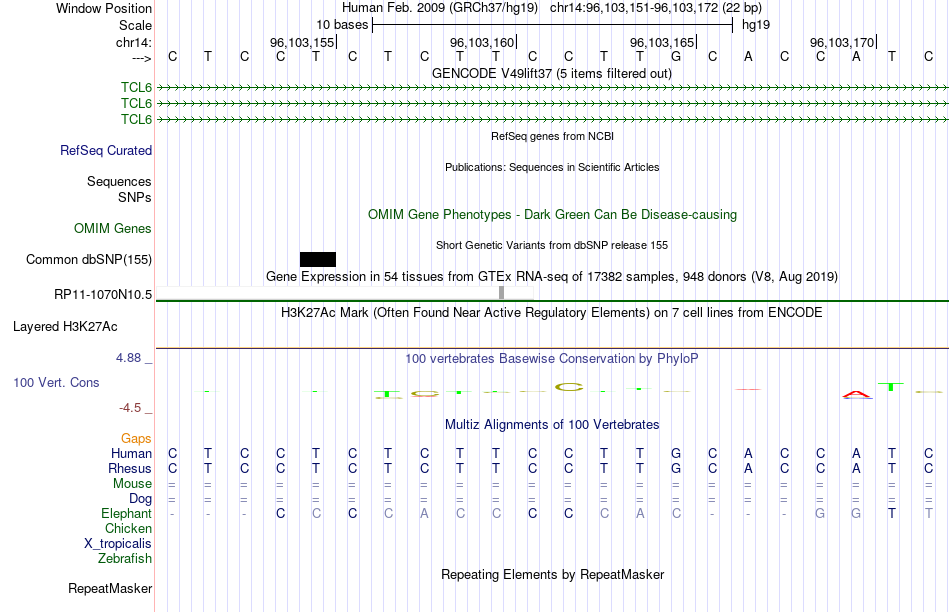Screen dimensions: 950x612
Task: Select the OMIM Genes track label
Action: pos(113,228)
